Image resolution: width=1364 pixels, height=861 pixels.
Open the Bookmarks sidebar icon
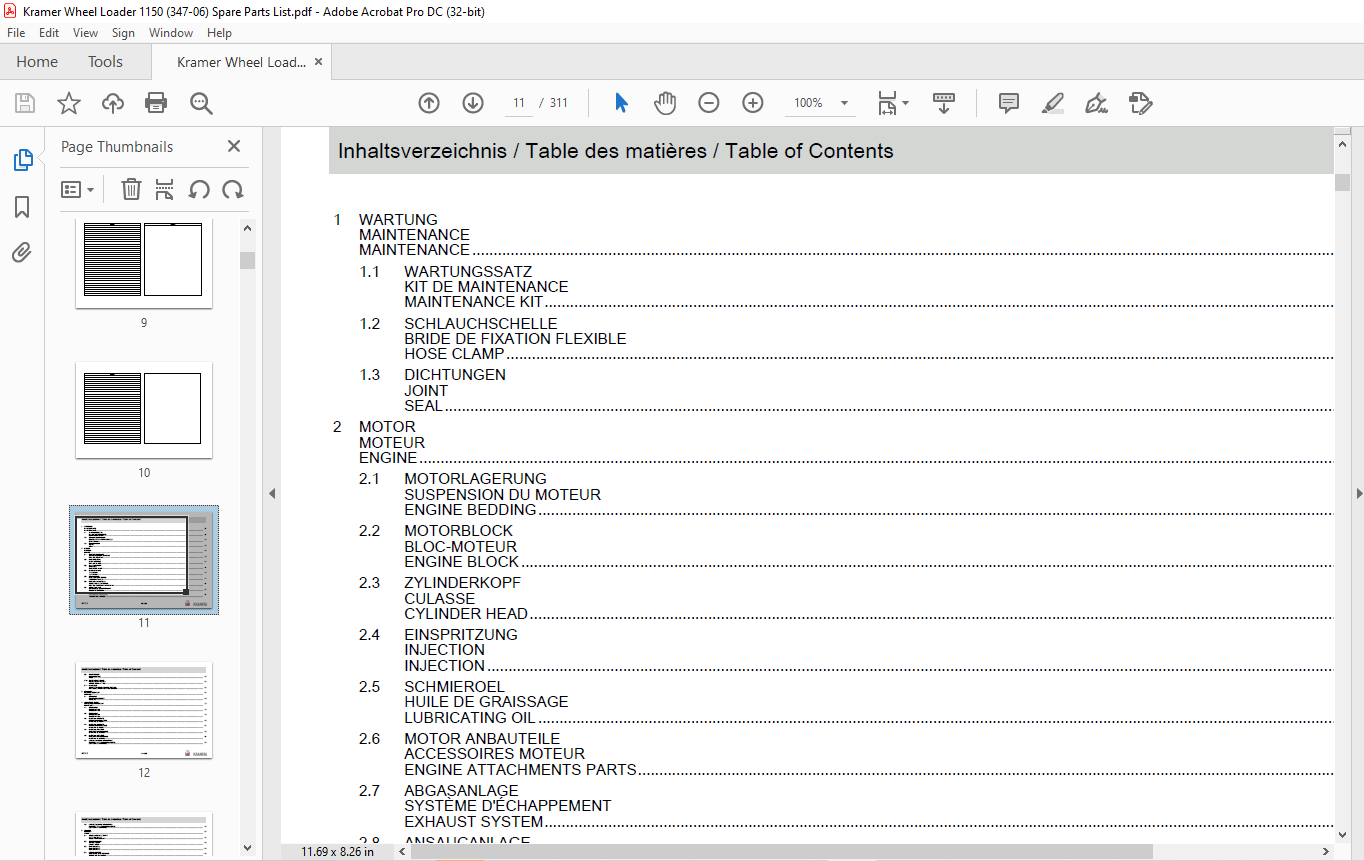(22, 207)
